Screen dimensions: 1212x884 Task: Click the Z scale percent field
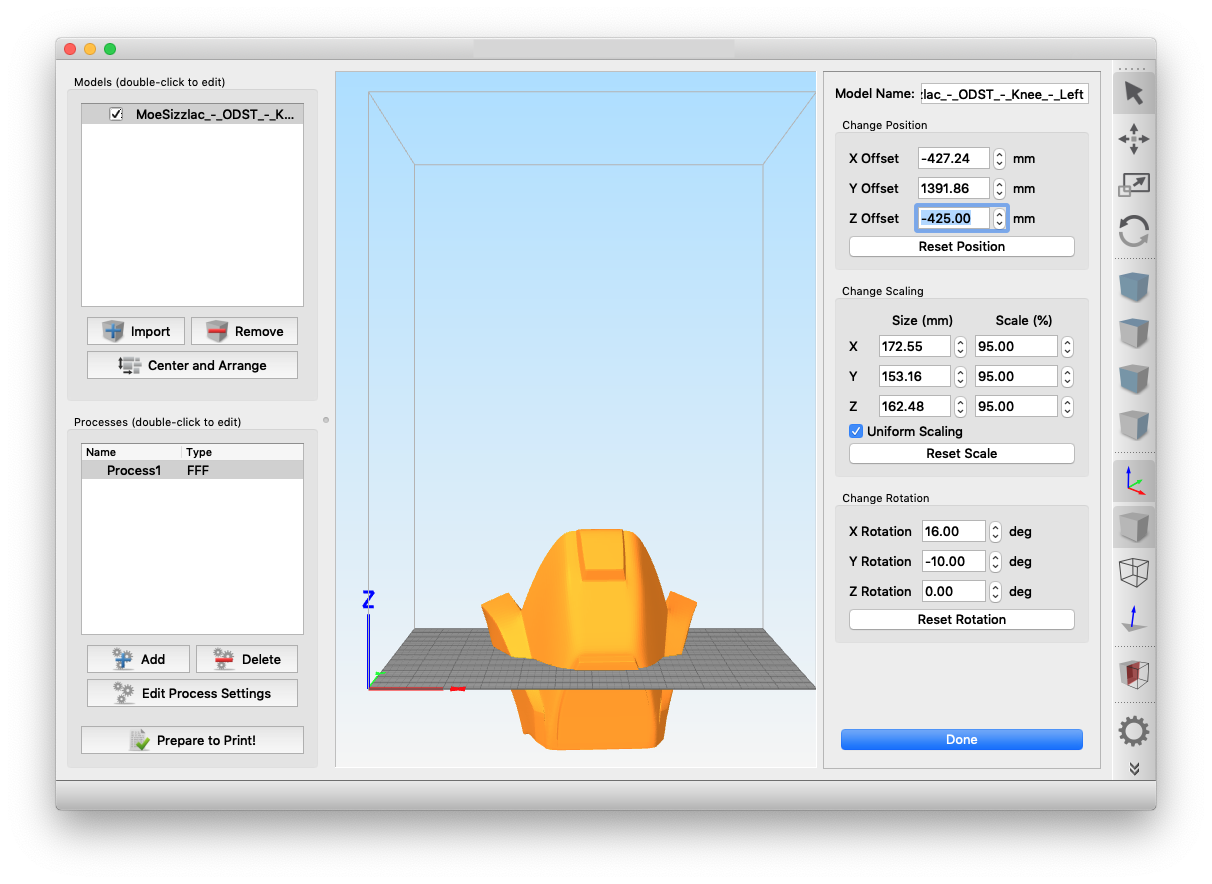(x=1017, y=406)
